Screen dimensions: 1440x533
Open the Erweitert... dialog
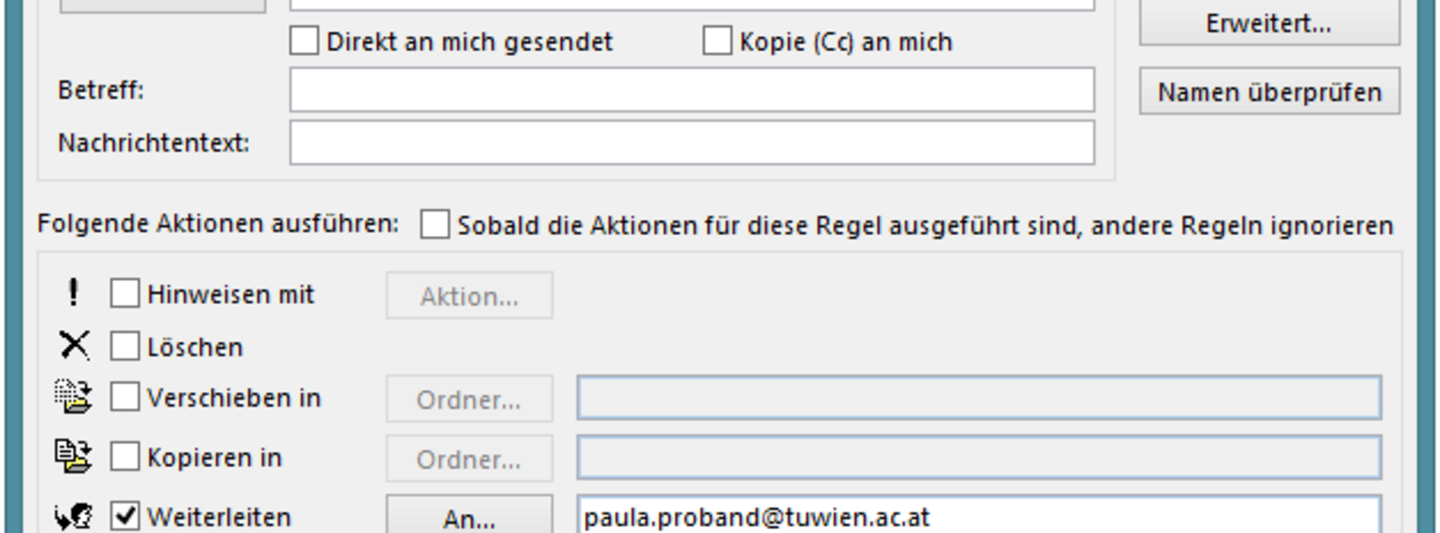pos(1269,23)
